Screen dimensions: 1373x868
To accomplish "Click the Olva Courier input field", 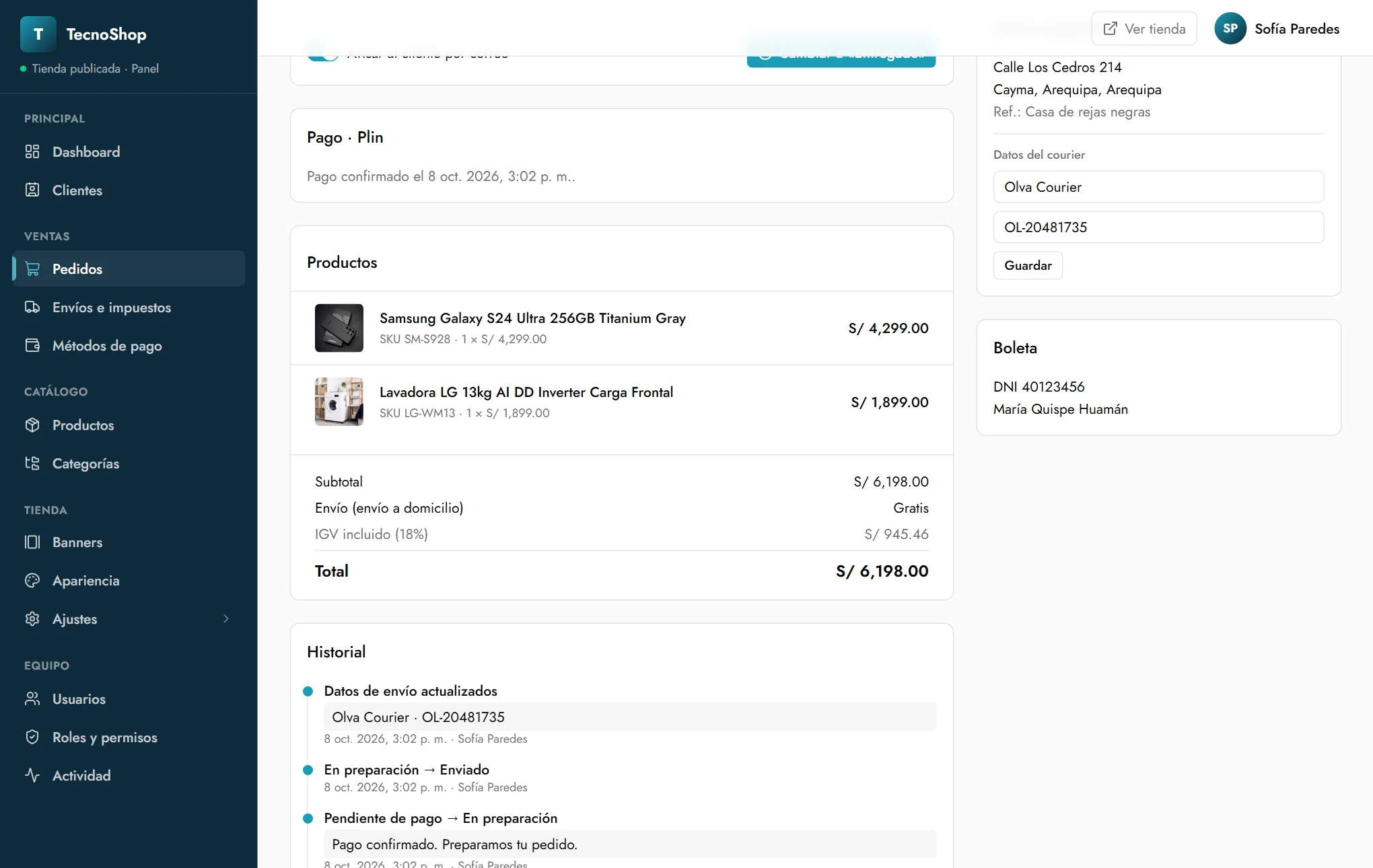I will click(1158, 186).
